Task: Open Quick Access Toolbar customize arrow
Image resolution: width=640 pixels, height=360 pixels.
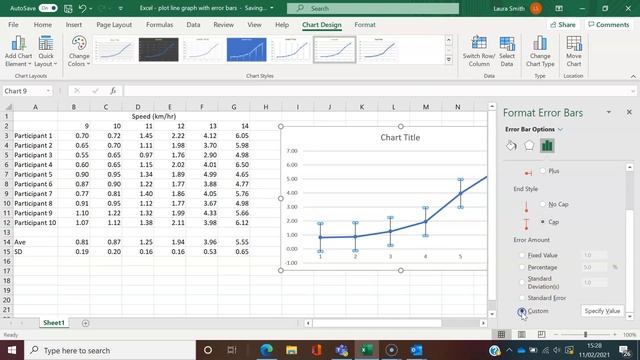Action: coord(120,8)
